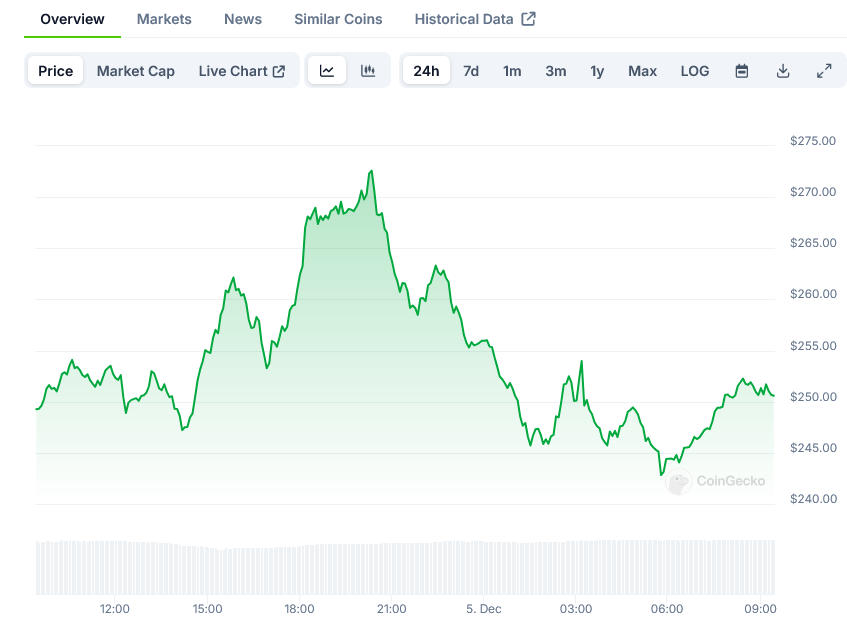
Task: Switch chart to Market Cap
Action: coord(135,71)
